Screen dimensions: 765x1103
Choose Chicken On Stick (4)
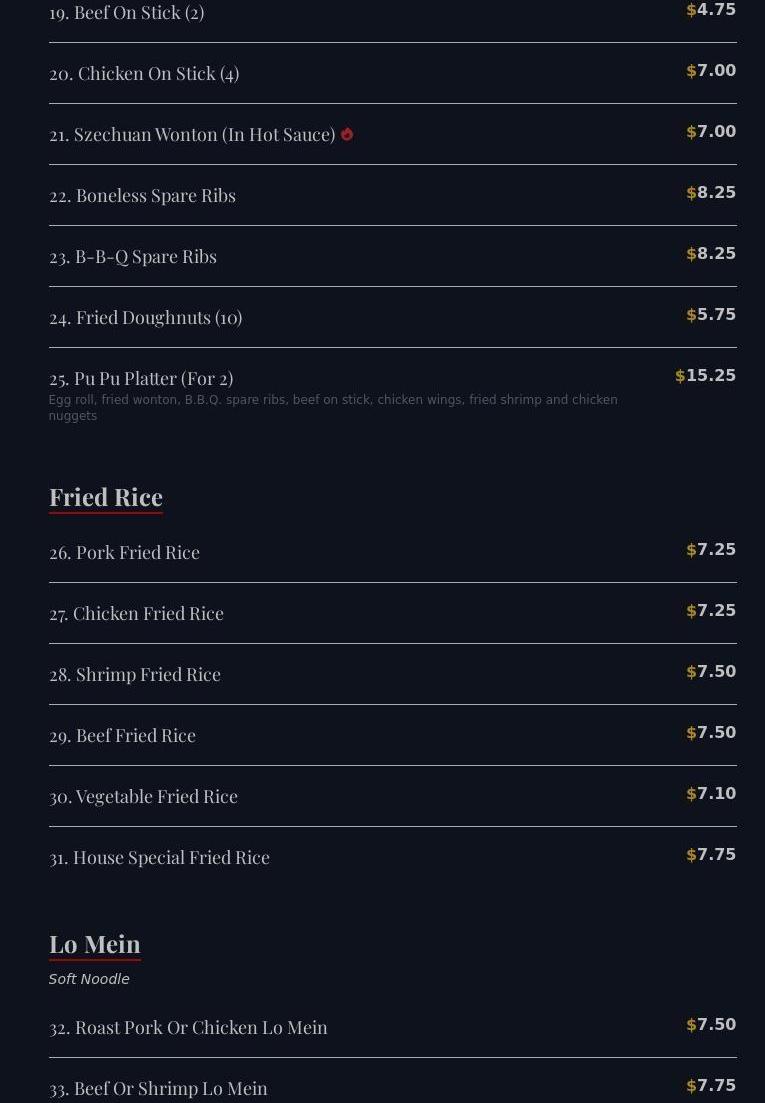pos(144,74)
